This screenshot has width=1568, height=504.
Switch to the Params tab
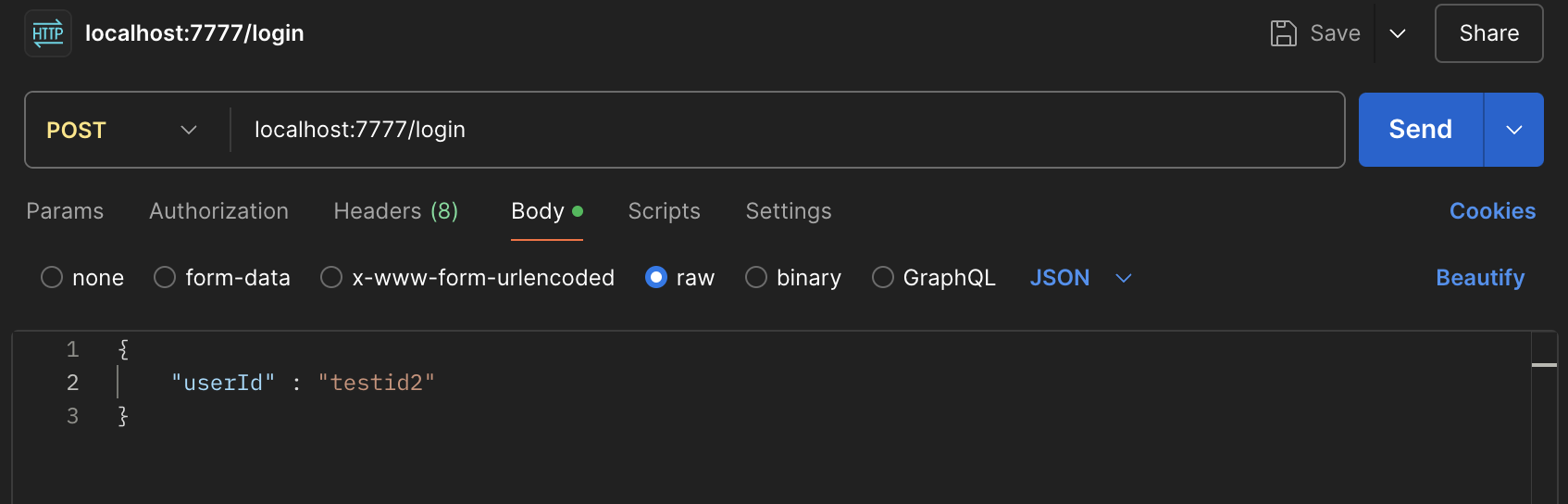click(x=65, y=211)
